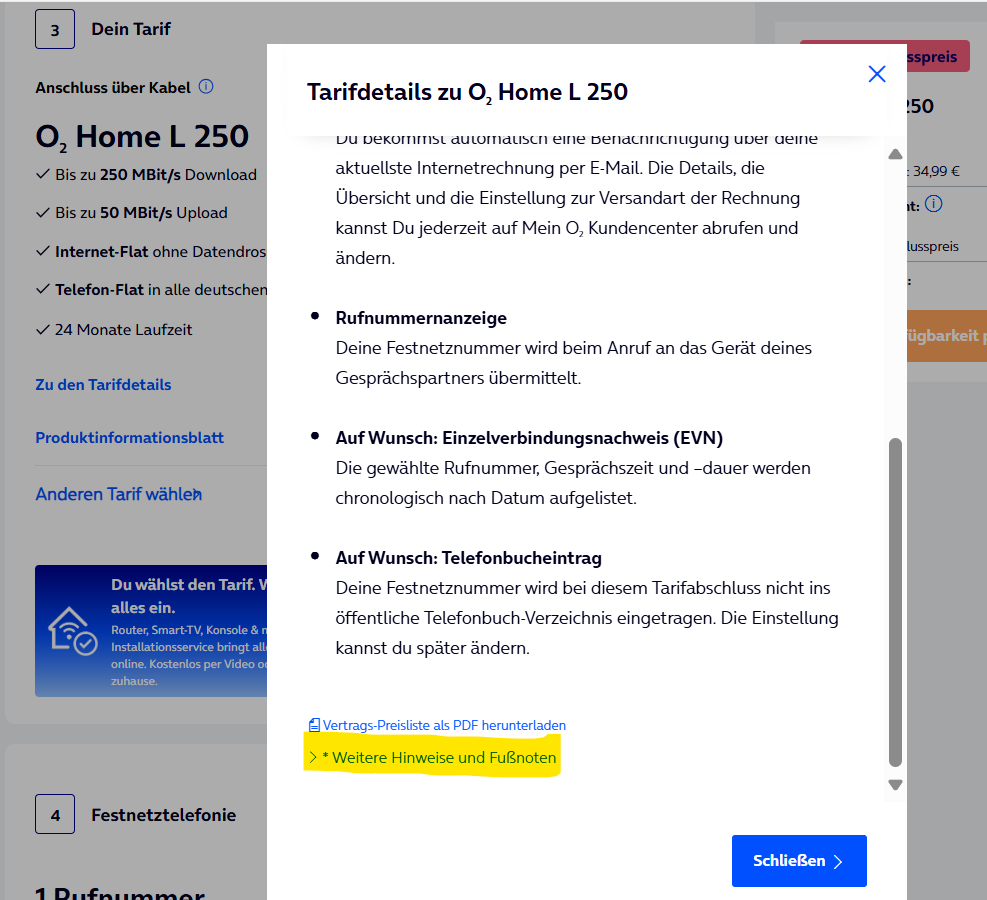Click the orange Verfügbarkeit button behind dialog
The image size is (987, 900).
947,335
